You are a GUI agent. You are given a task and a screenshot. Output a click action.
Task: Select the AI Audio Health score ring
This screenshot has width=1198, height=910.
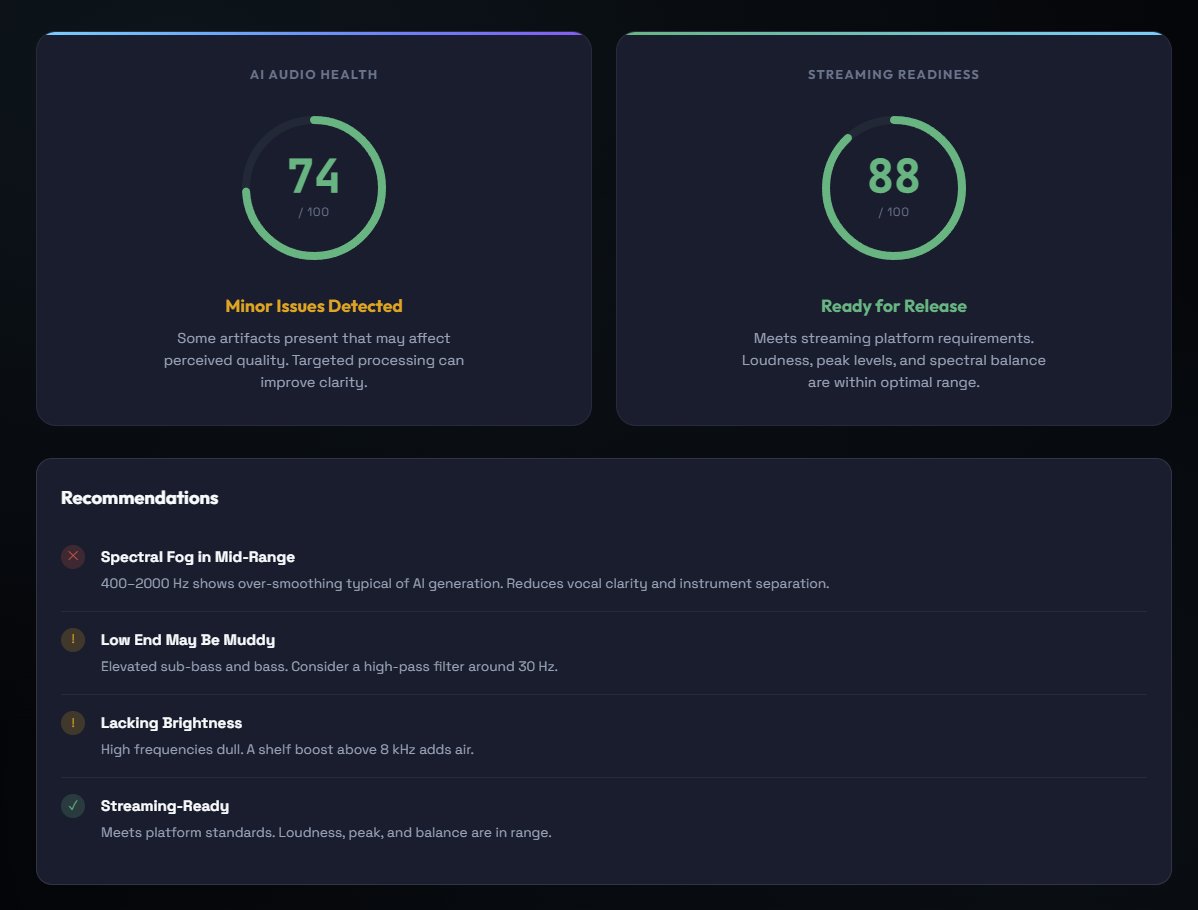314,188
